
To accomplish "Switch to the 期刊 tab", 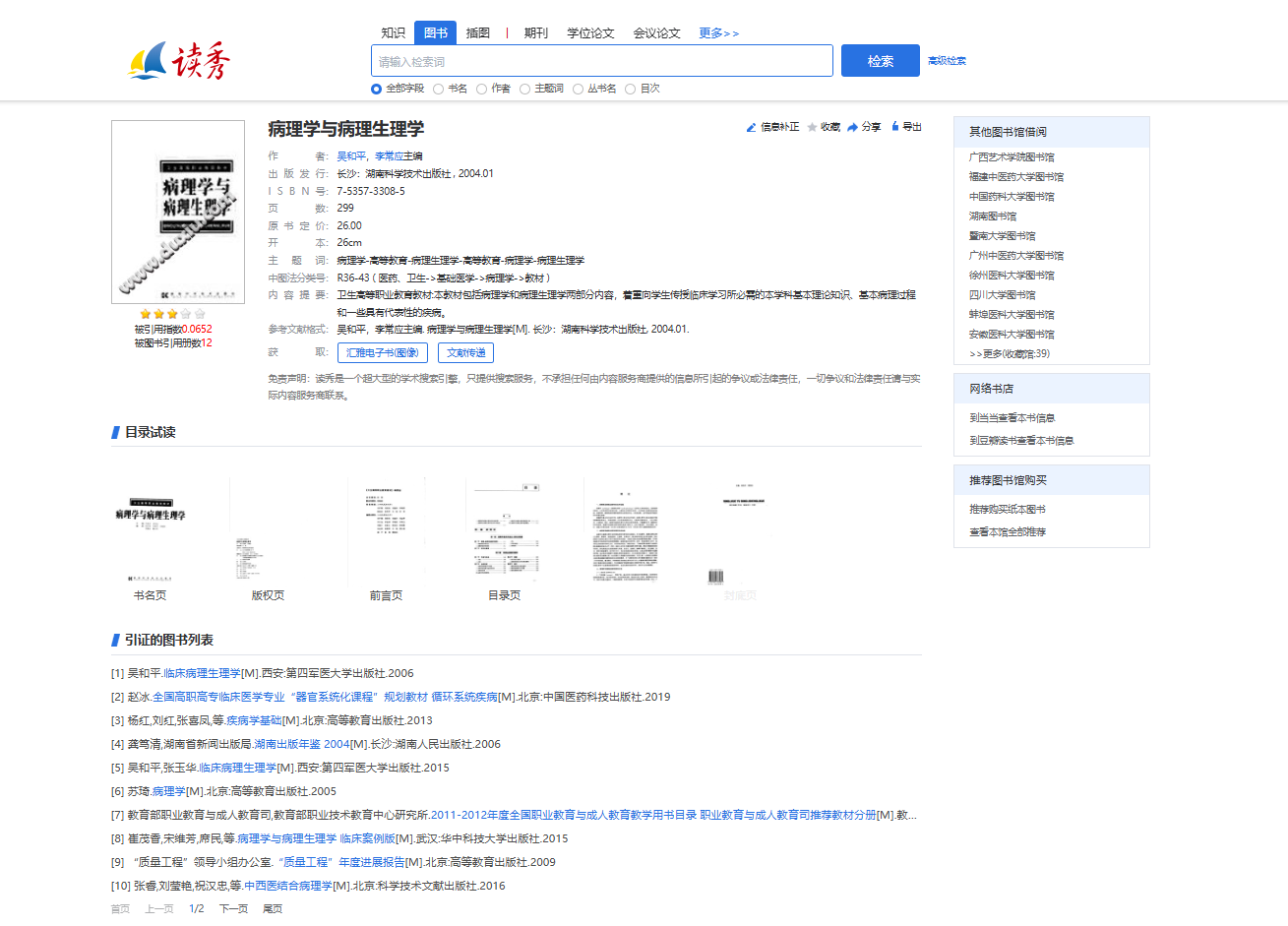I will pos(536,33).
